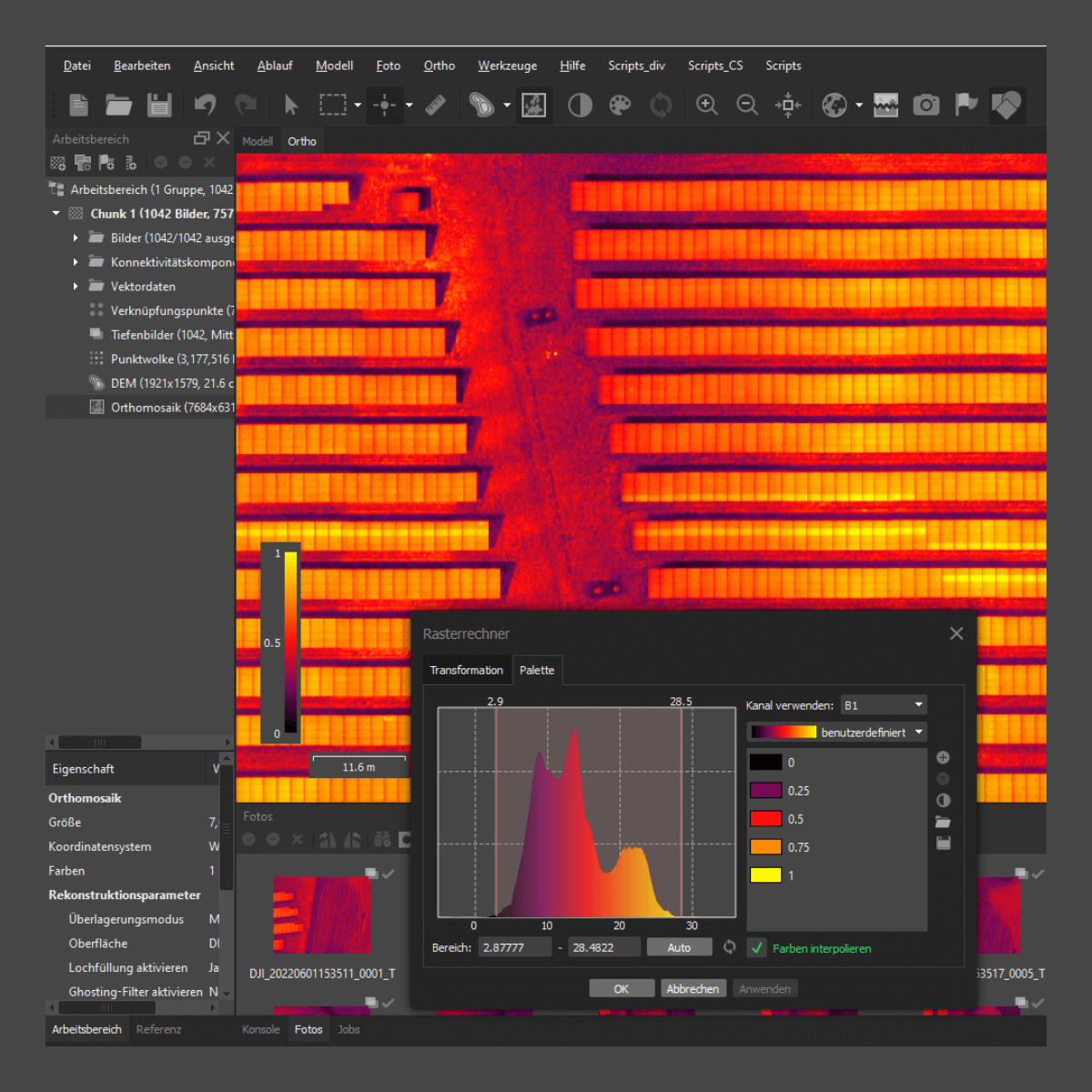The width and height of the screenshot is (1092, 1092).
Task: Open the Kanal verwenden B1 dropdown
Action: [884, 704]
